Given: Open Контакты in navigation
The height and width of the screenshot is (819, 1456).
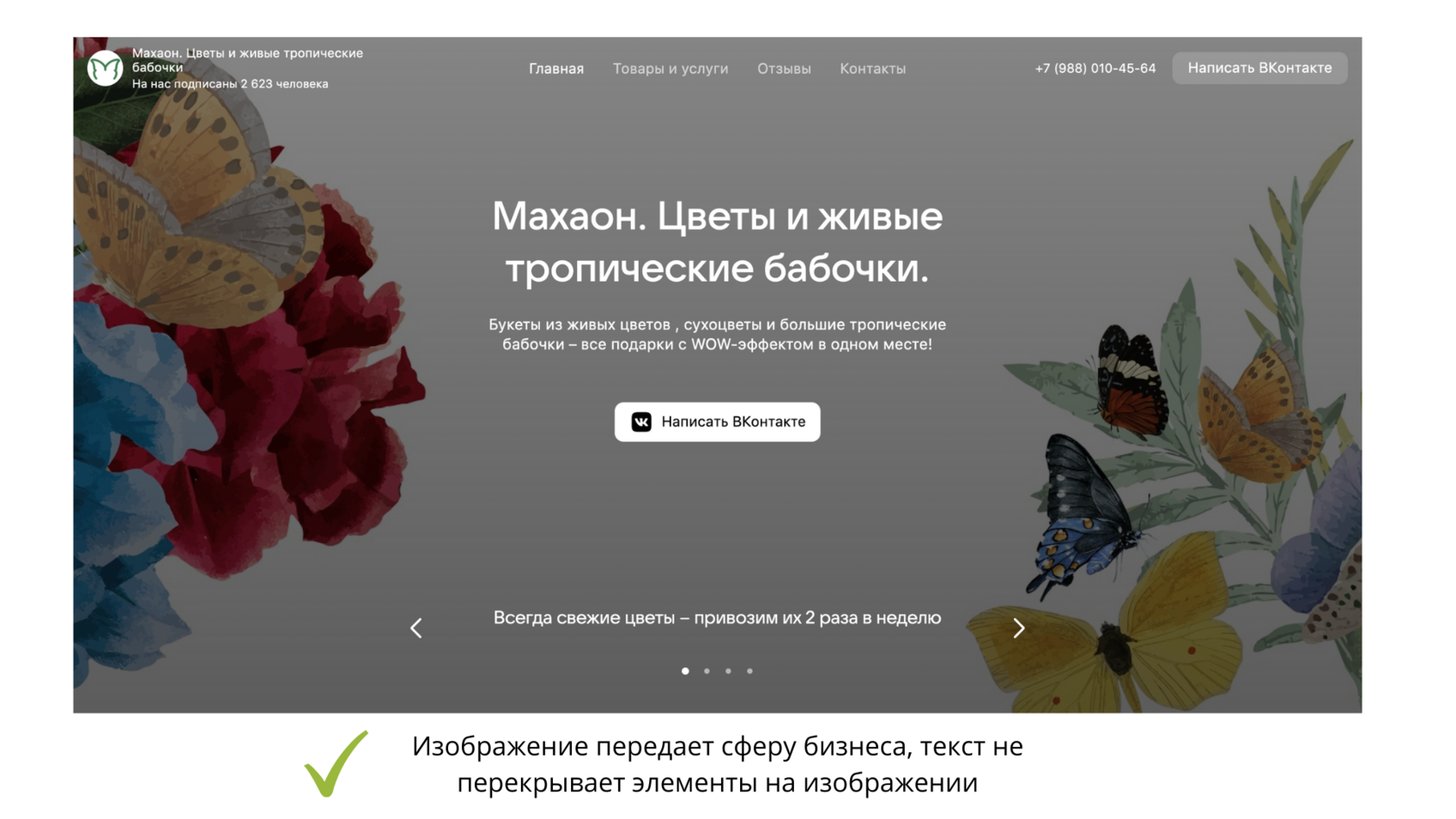Looking at the screenshot, I should 873,68.
